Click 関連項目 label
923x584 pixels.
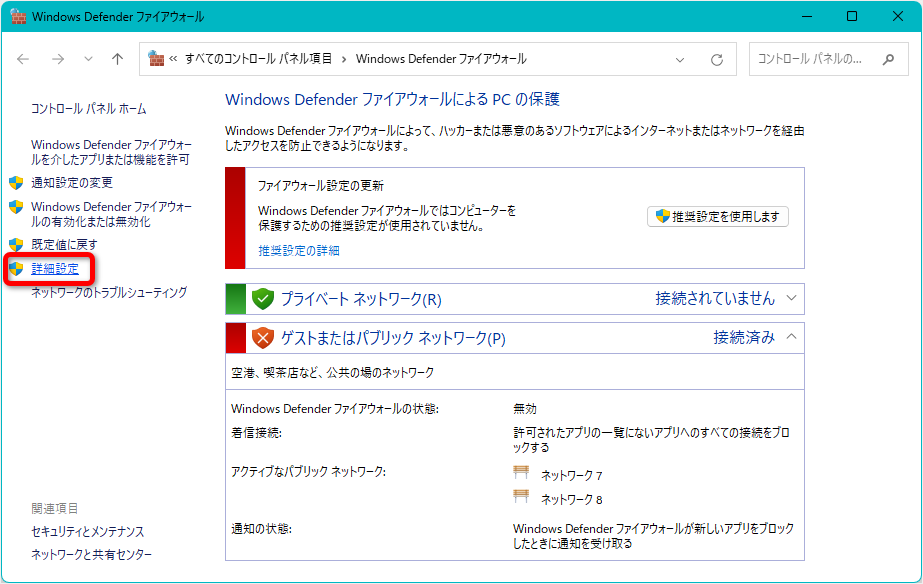(55, 509)
